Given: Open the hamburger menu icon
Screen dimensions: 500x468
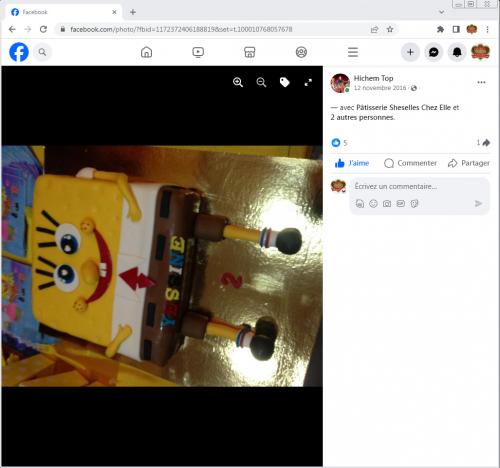Looking at the screenshot, I should tap(353, 52).
